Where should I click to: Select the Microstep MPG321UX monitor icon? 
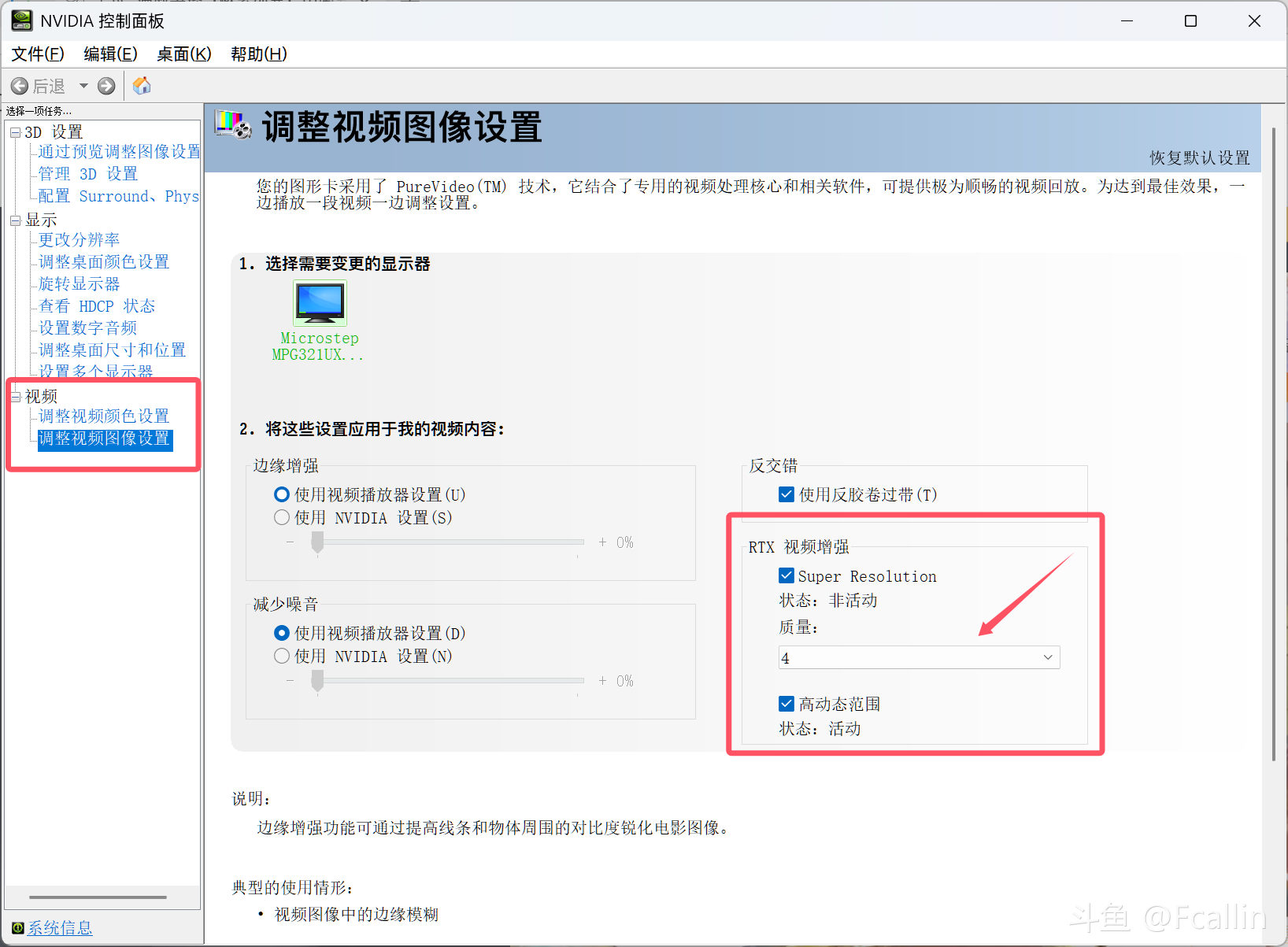(x=320, y=303)
